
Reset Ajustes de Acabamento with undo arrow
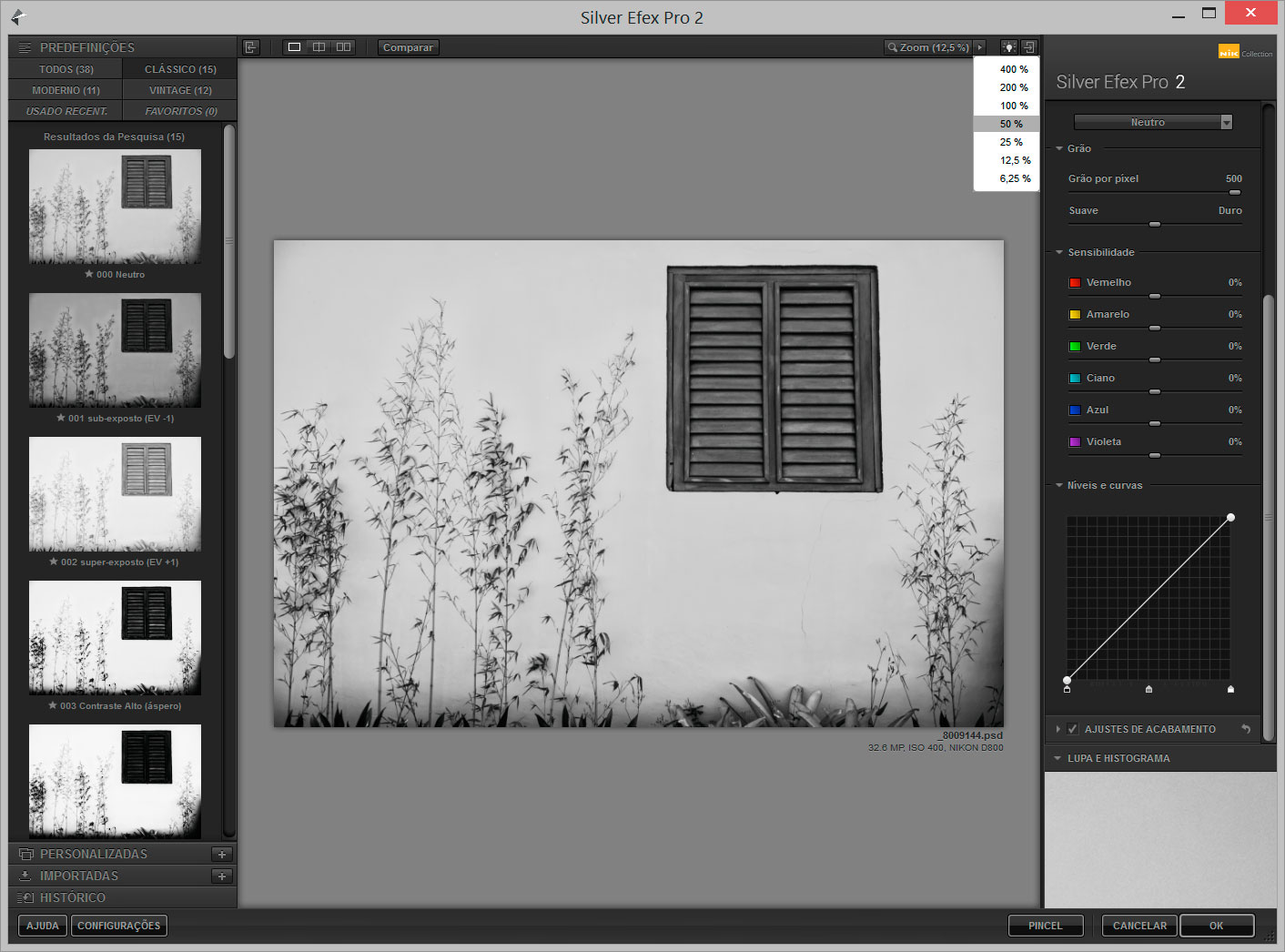tap(1246, 729)
